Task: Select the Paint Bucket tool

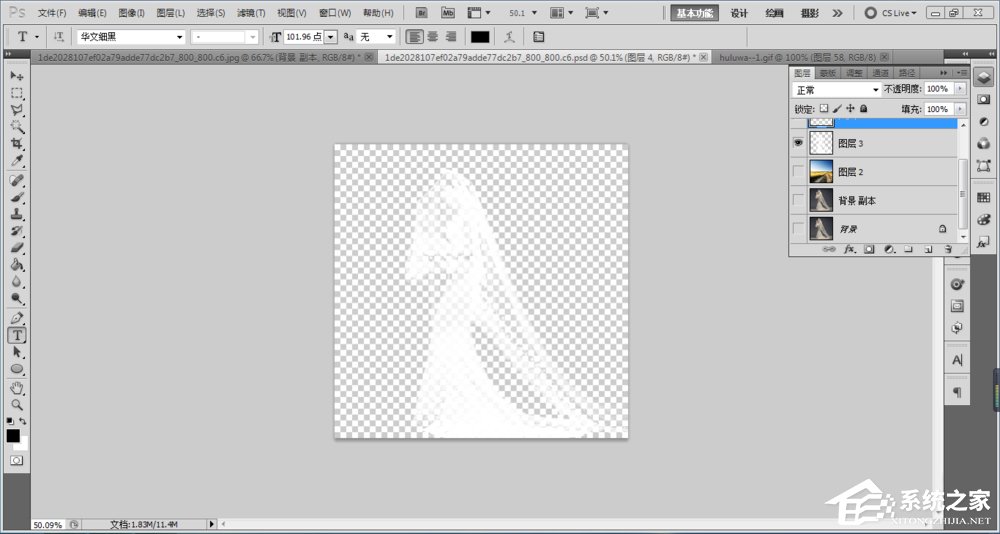Action: [17, 265]
